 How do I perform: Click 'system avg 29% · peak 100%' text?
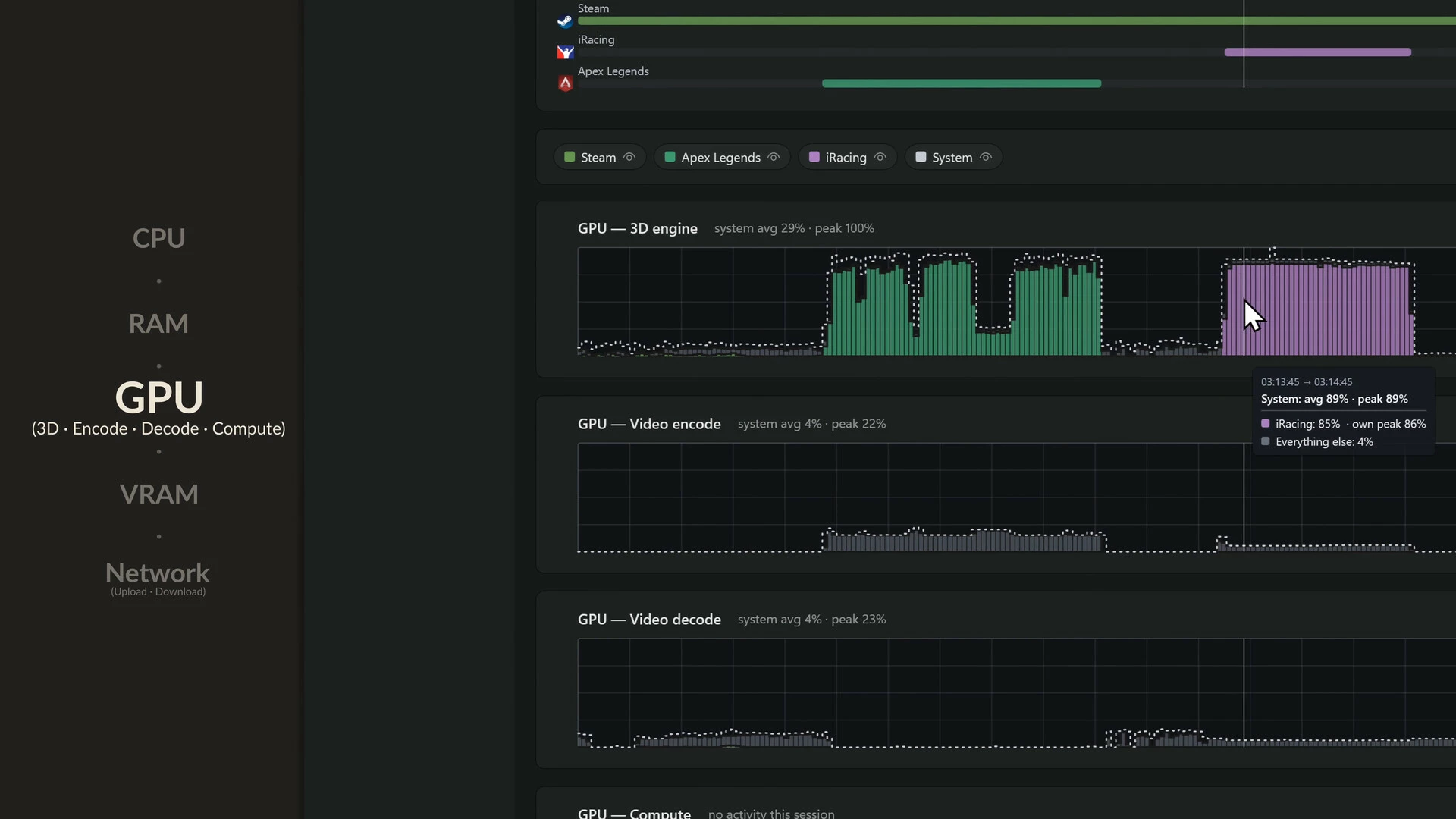[x=794, y=228]
